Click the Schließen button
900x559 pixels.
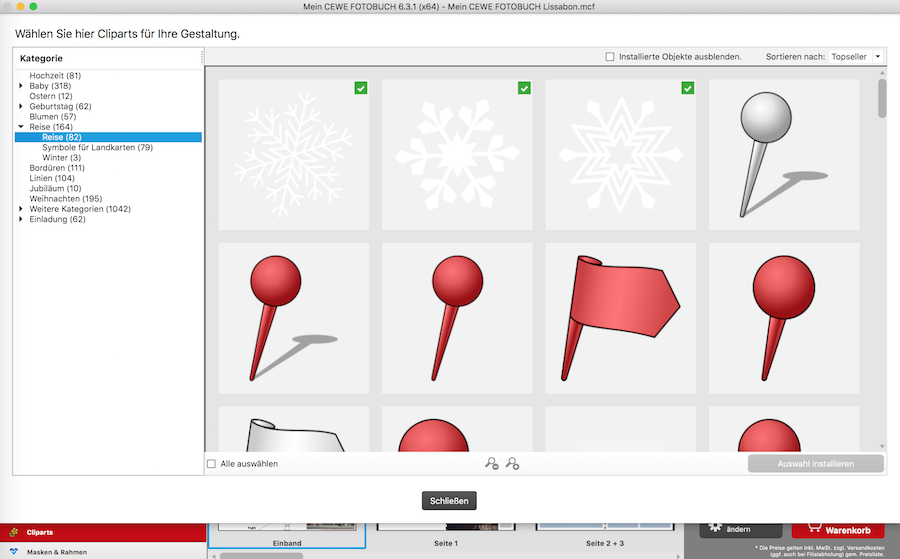click(x=449, y=500)
